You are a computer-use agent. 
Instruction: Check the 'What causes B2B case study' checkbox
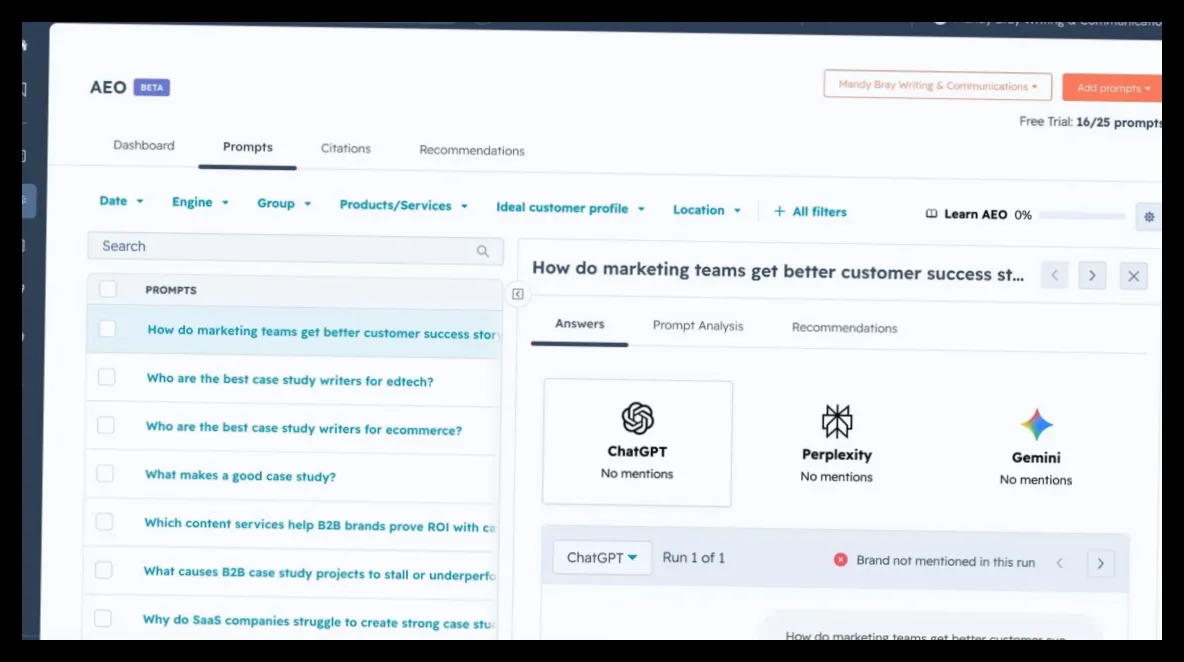coord(103,570)
